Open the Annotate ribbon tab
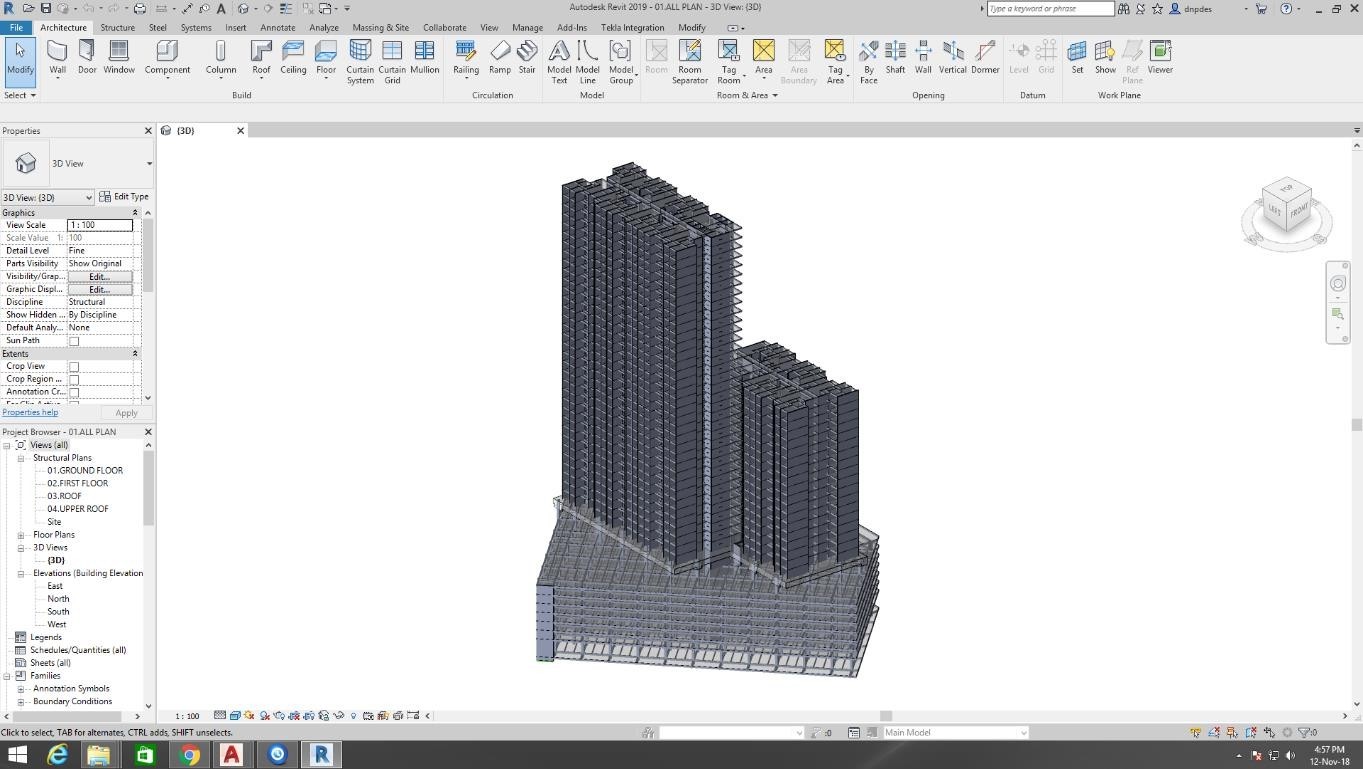The image size is (1363, 769). tap(277, 27)
